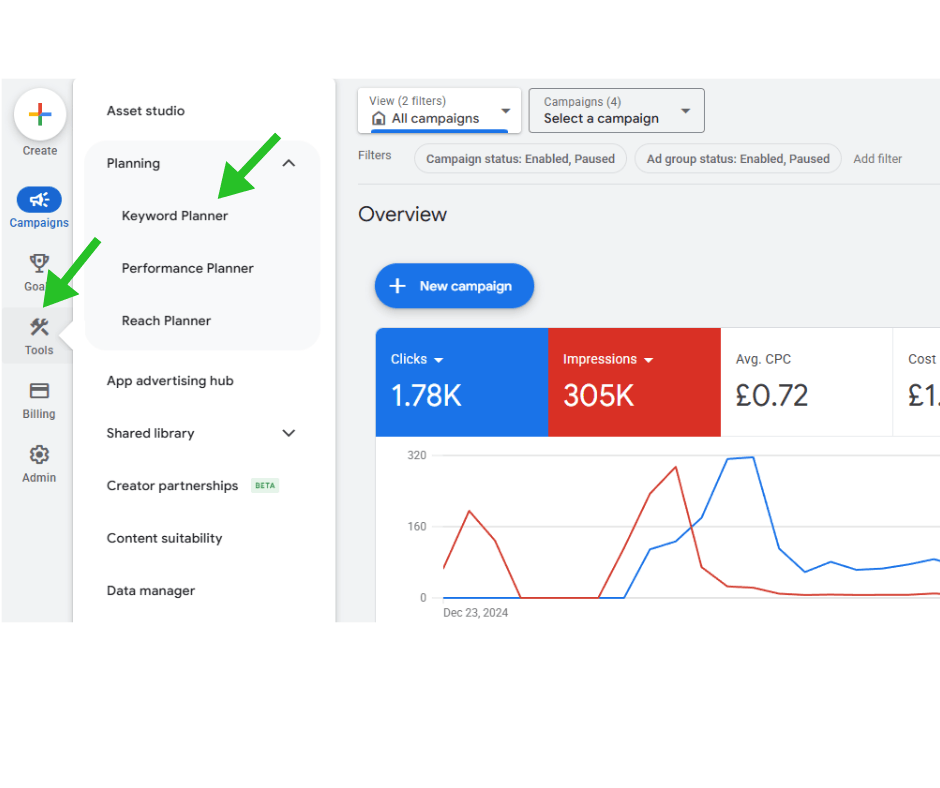Image resolution: width=940 pixels, height=788 pixels.
Task: Open the Tools wrench icon
Action: click(x=39, y=328)
